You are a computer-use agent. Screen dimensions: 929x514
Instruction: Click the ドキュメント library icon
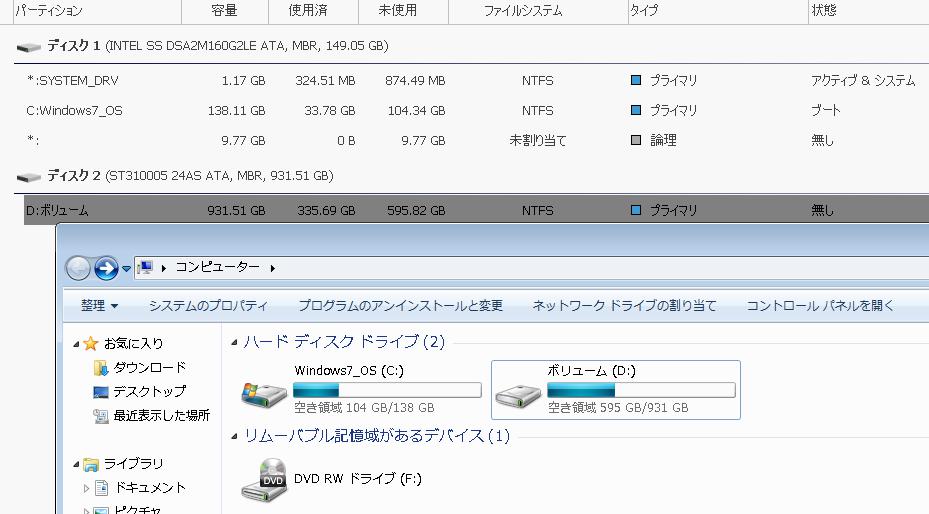click(x=102, y=488)
